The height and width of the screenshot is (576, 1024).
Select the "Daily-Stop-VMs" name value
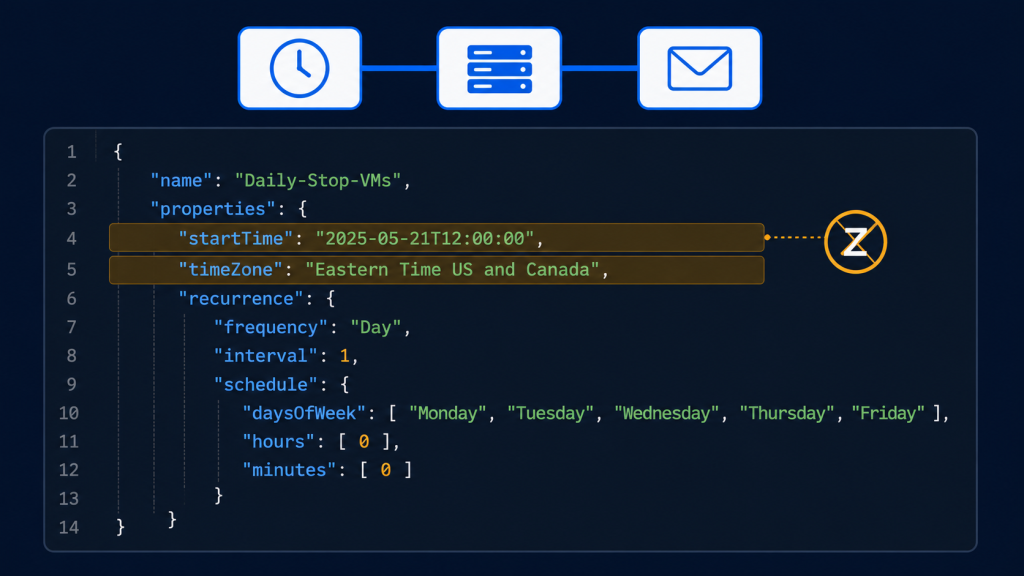[318, 180]
